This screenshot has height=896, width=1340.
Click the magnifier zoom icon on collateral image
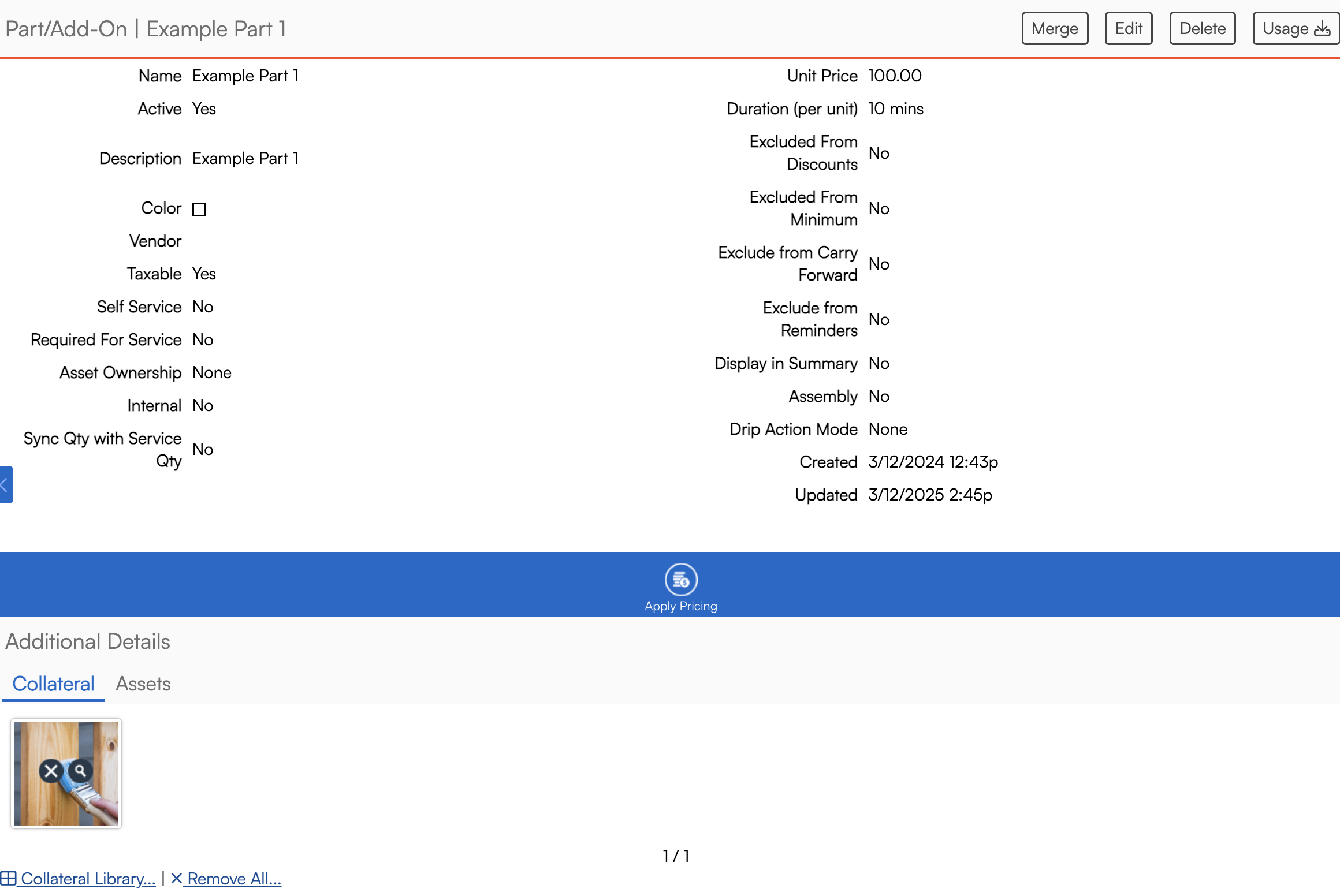tap(81, 770)
